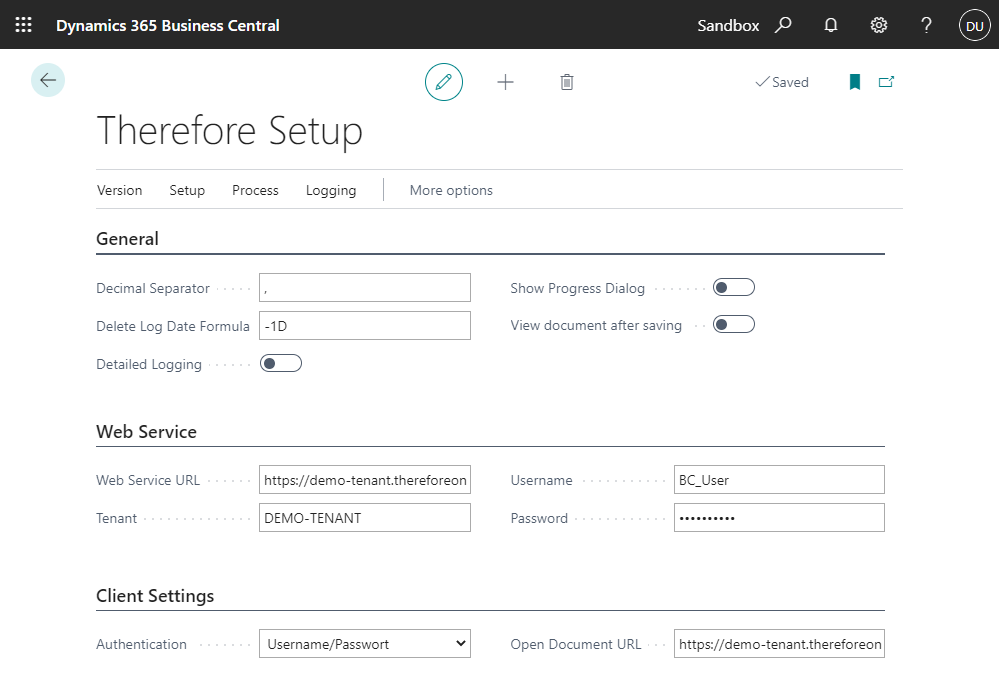
Task: Open the notifications bell
Action: click(831, 25)
